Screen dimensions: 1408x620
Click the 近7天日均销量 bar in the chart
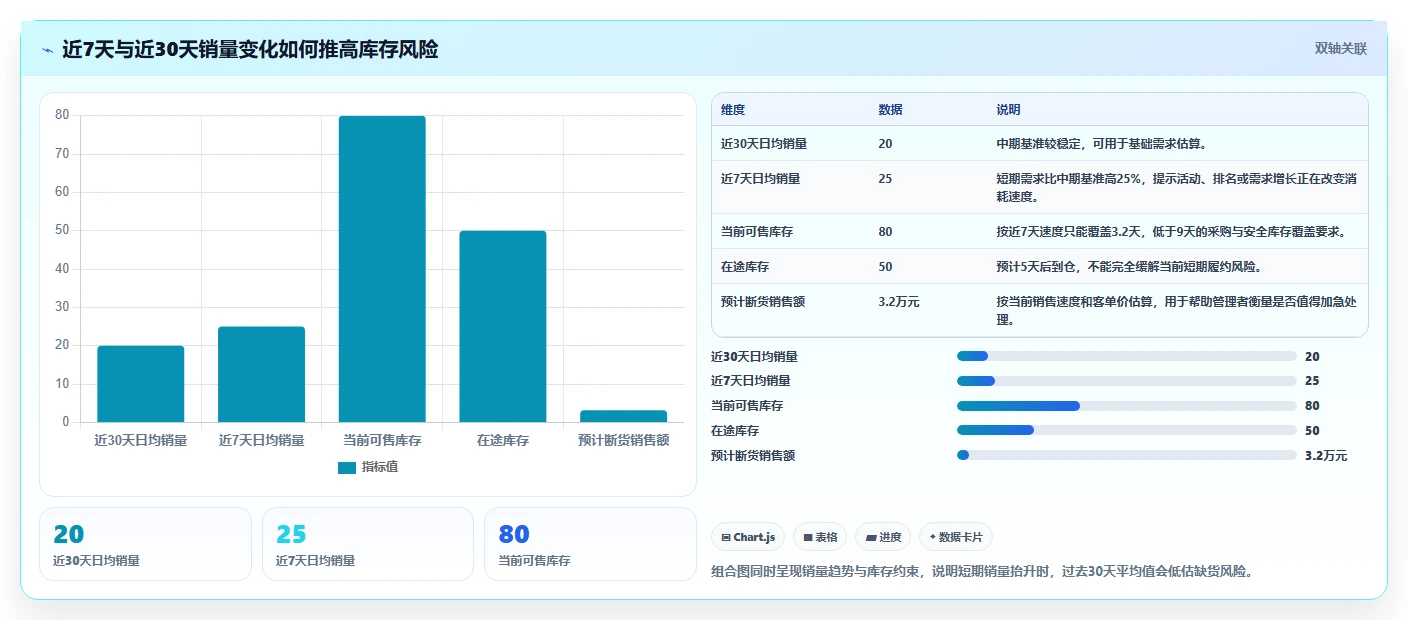261,374
